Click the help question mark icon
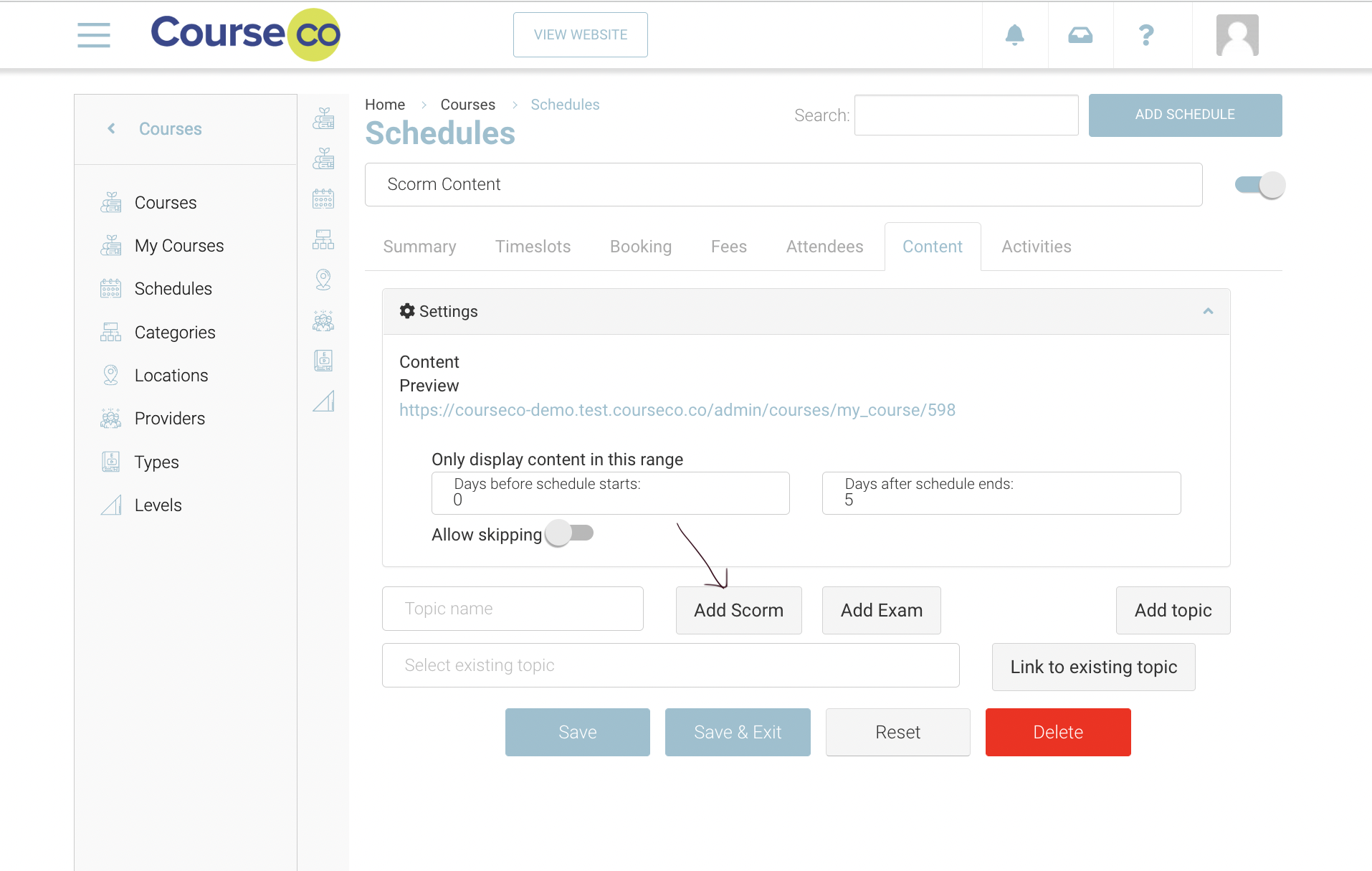This screenshot has width=1372, height=871. tap(1146, 34)
